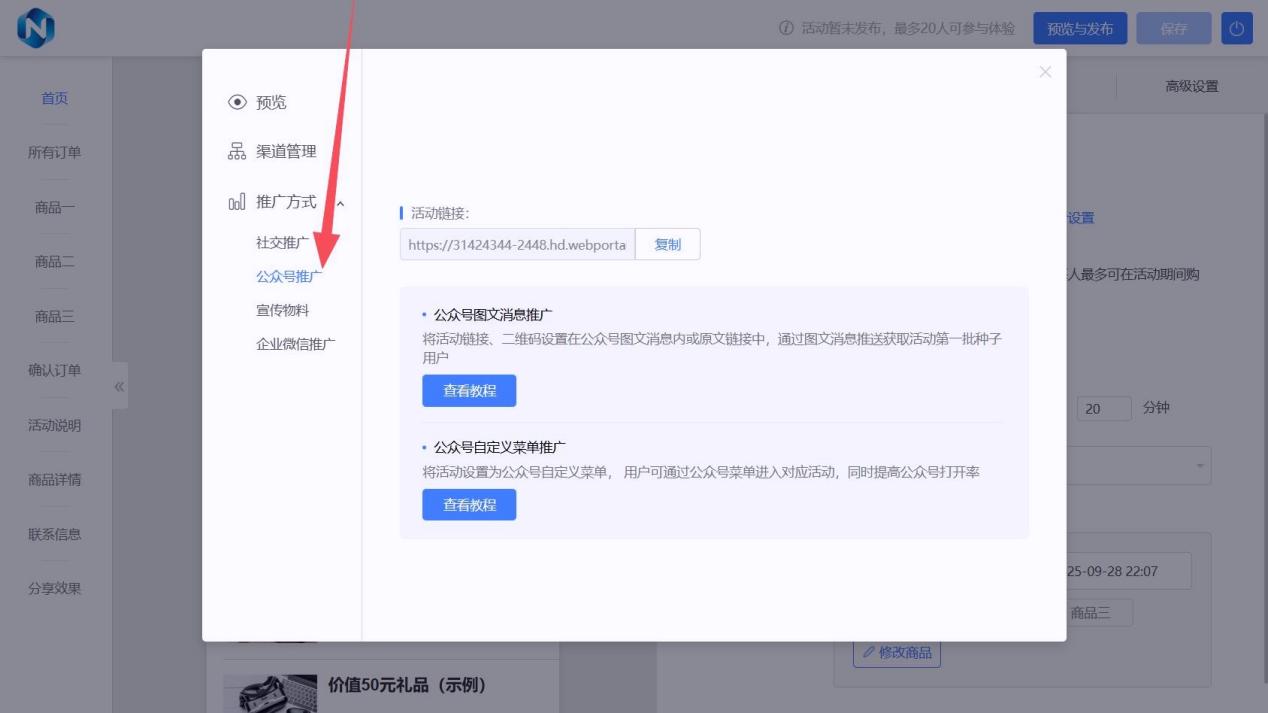Click the bar chart icon beside 推广方式

point(237,202)
